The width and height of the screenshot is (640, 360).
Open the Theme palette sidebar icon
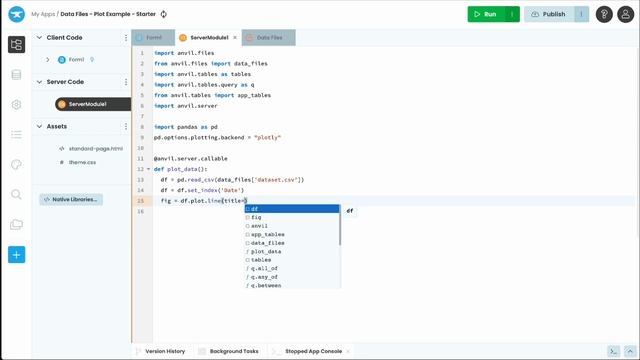[x=16, y=164]
